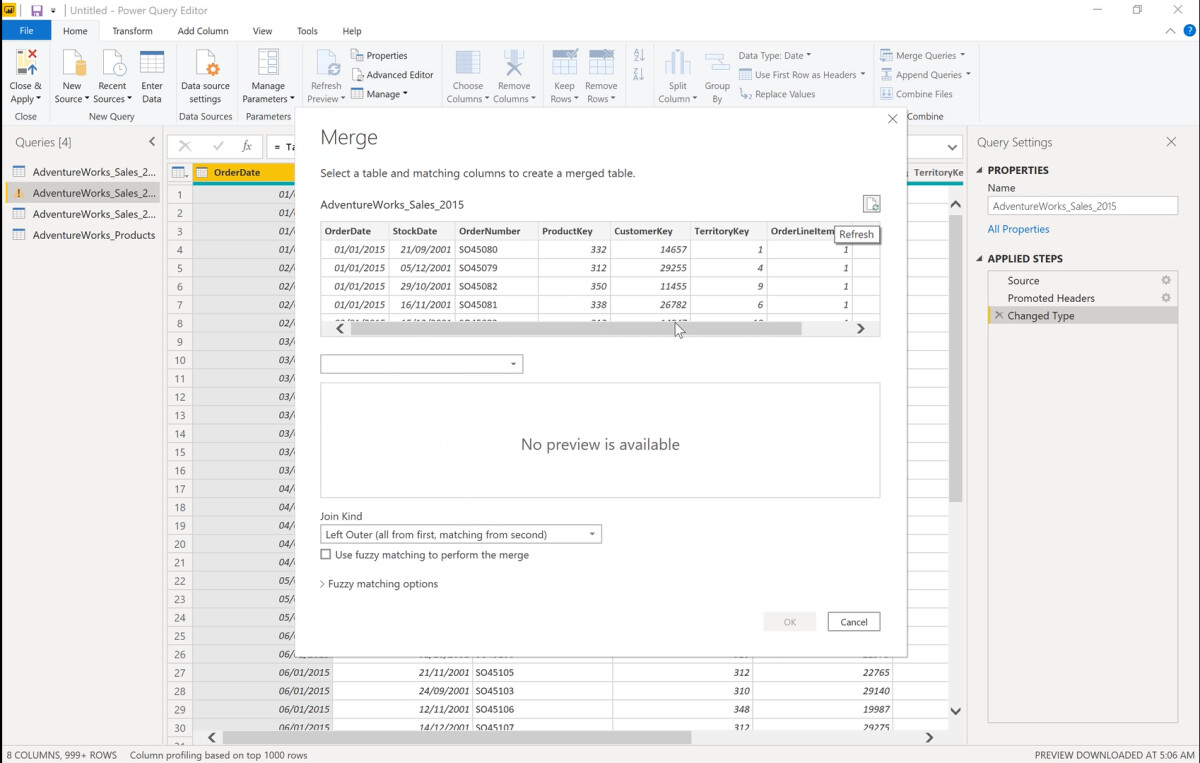Screen dimensions: 1200x763
Task: Cancel the Merge dialog
Action: [853, 621]
